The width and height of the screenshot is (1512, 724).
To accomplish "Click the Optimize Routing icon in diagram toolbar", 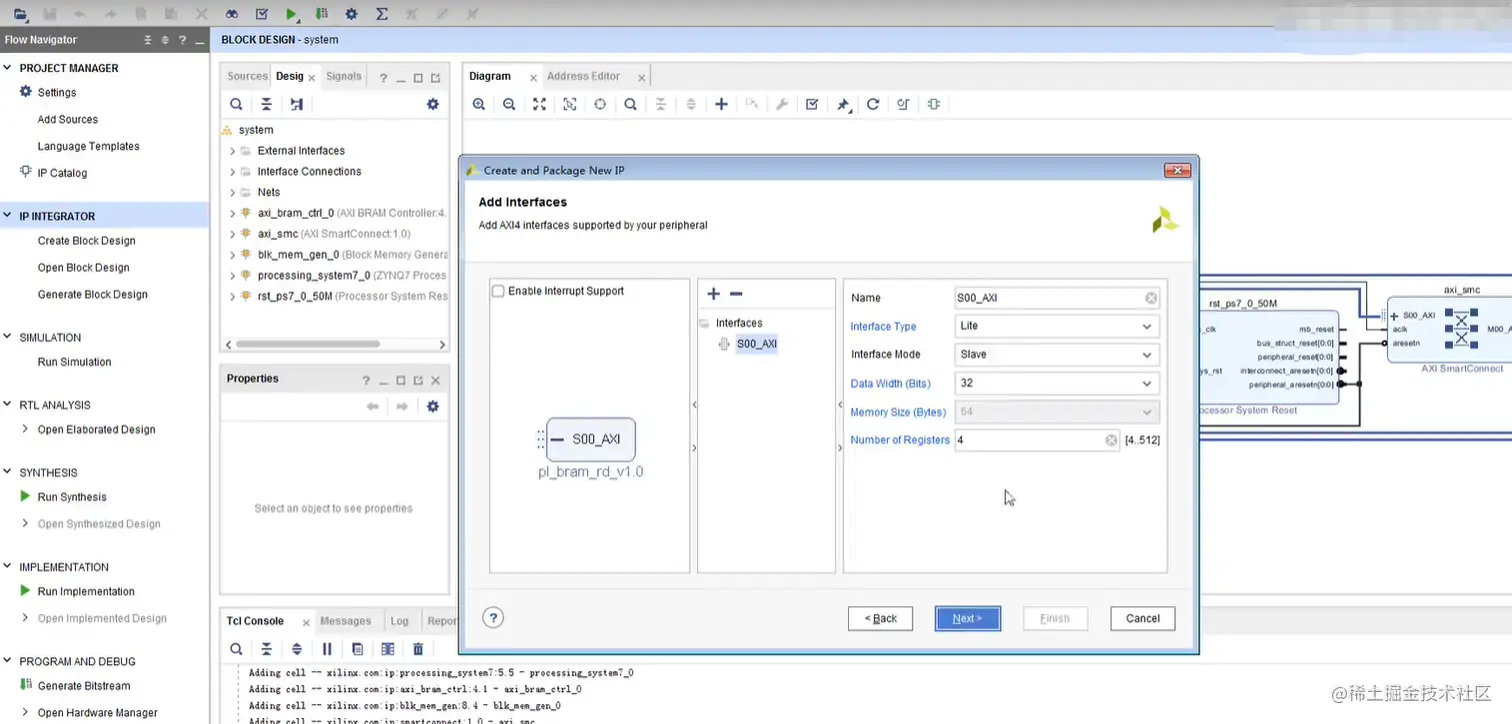I will [903, 104].
